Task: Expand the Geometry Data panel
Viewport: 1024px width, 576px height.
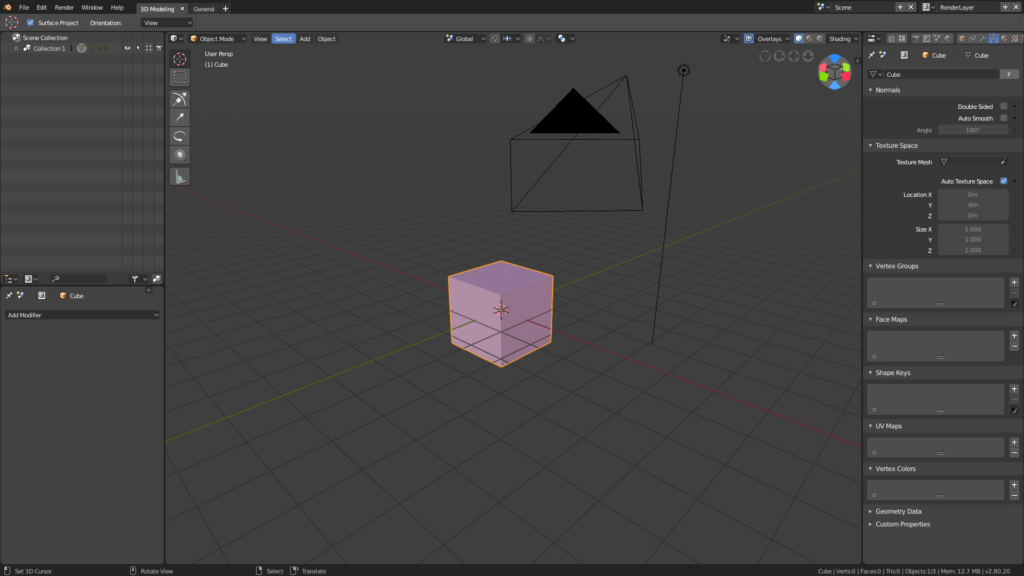Action: point(898,511)
